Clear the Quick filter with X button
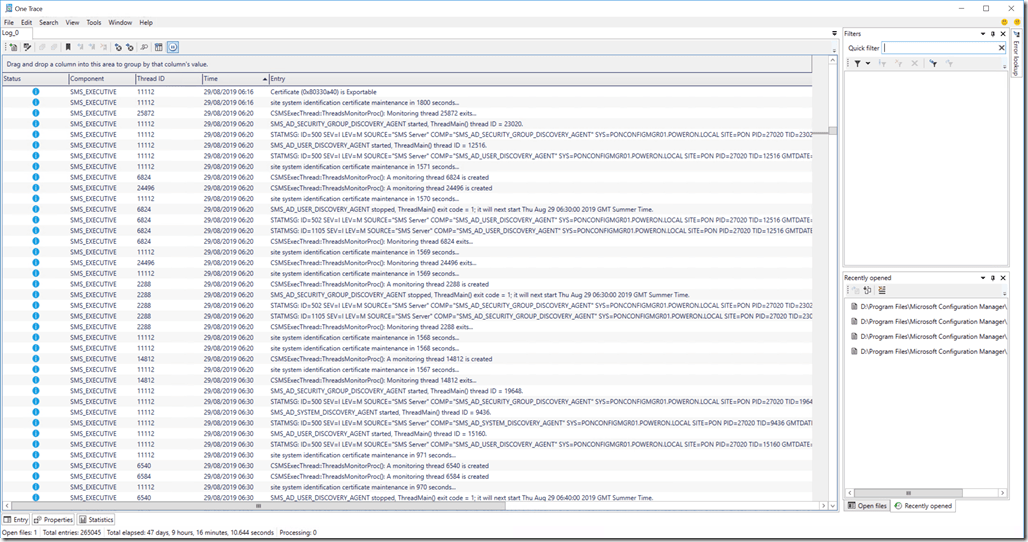 (1001, 47)
